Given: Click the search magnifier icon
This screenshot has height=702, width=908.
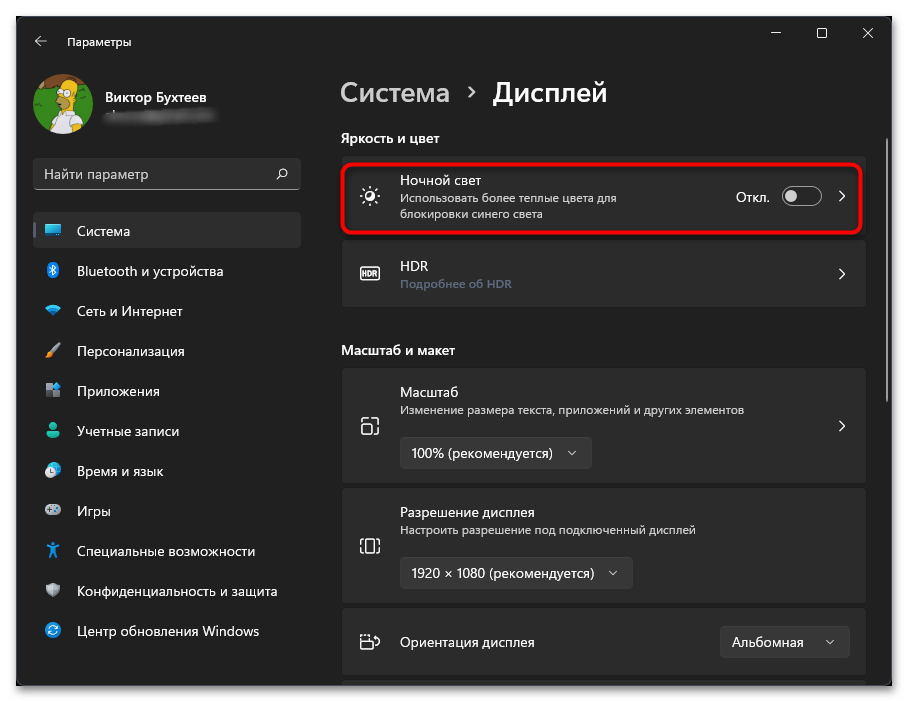Looking at the screenshot, I should tap(282, 174).
